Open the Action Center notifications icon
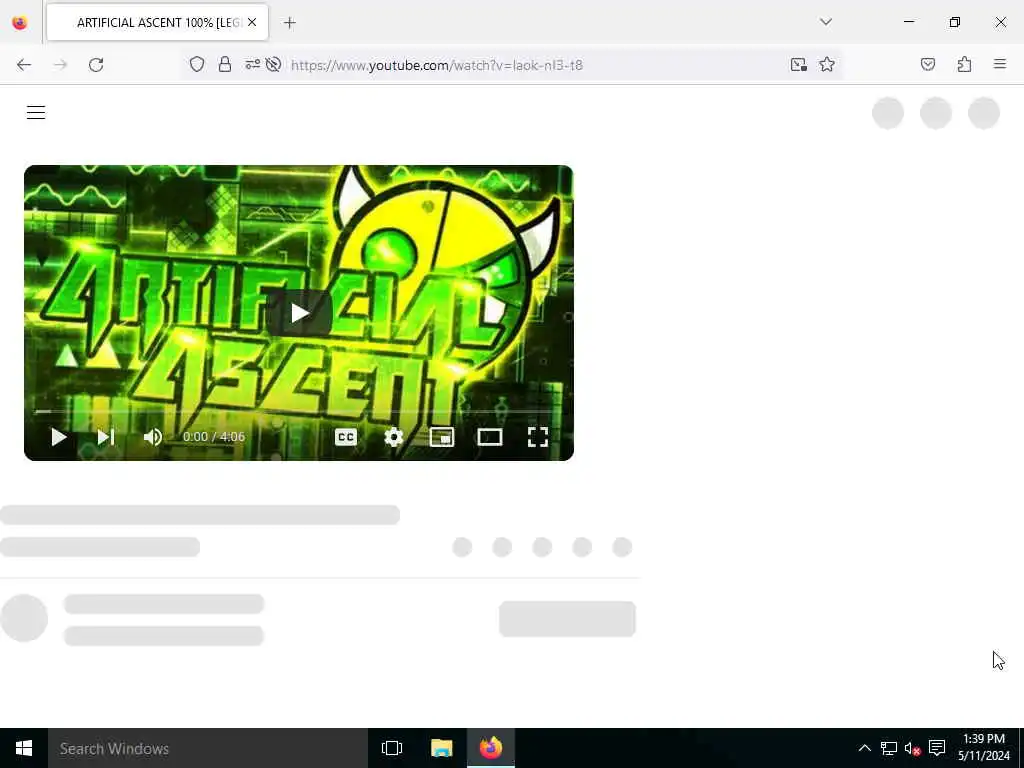The height and width of the screenshot is (768, 1024). [x=937, y=748]
